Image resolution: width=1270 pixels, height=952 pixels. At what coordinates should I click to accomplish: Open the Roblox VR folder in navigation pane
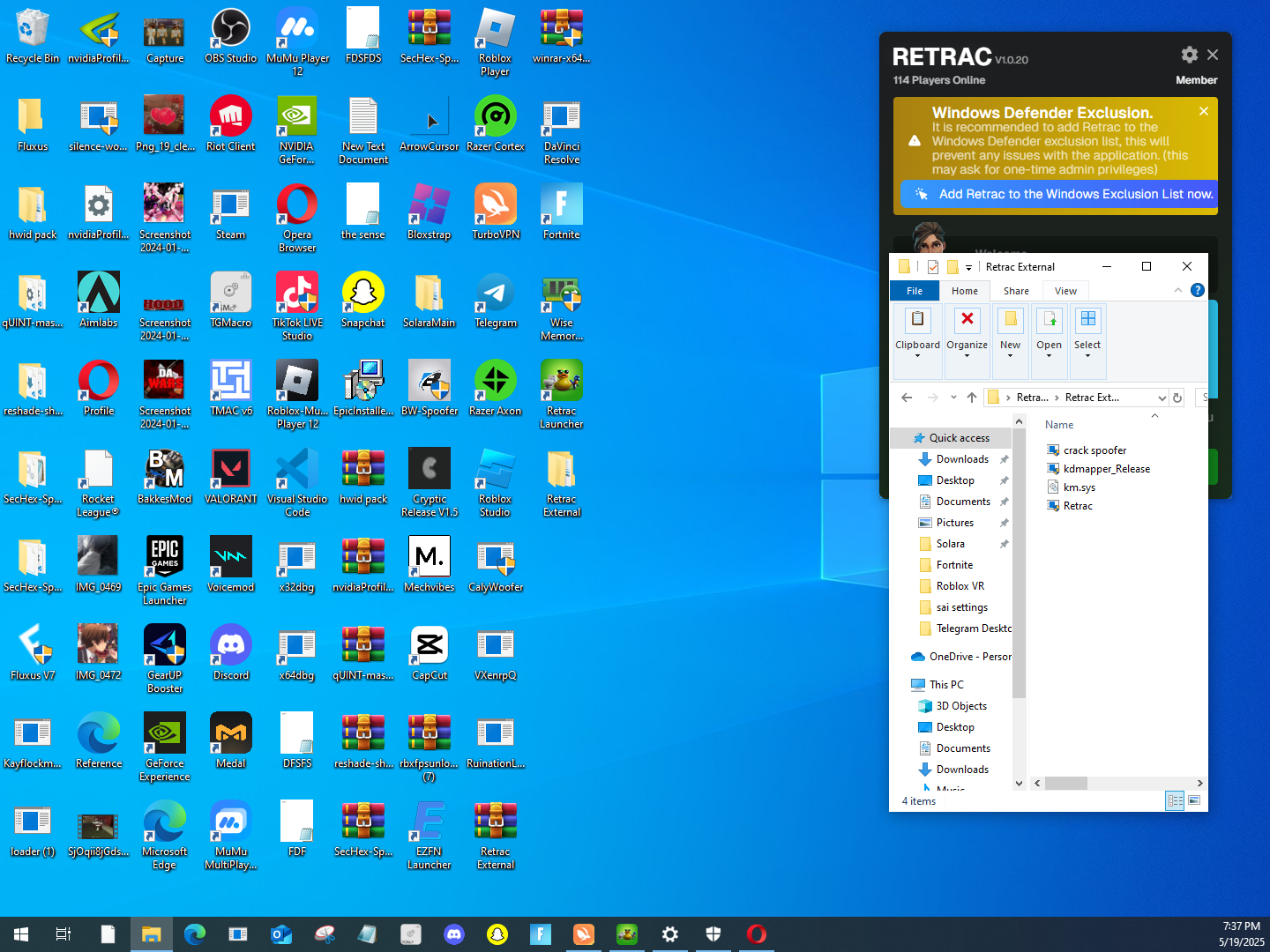tap(960, 586)
